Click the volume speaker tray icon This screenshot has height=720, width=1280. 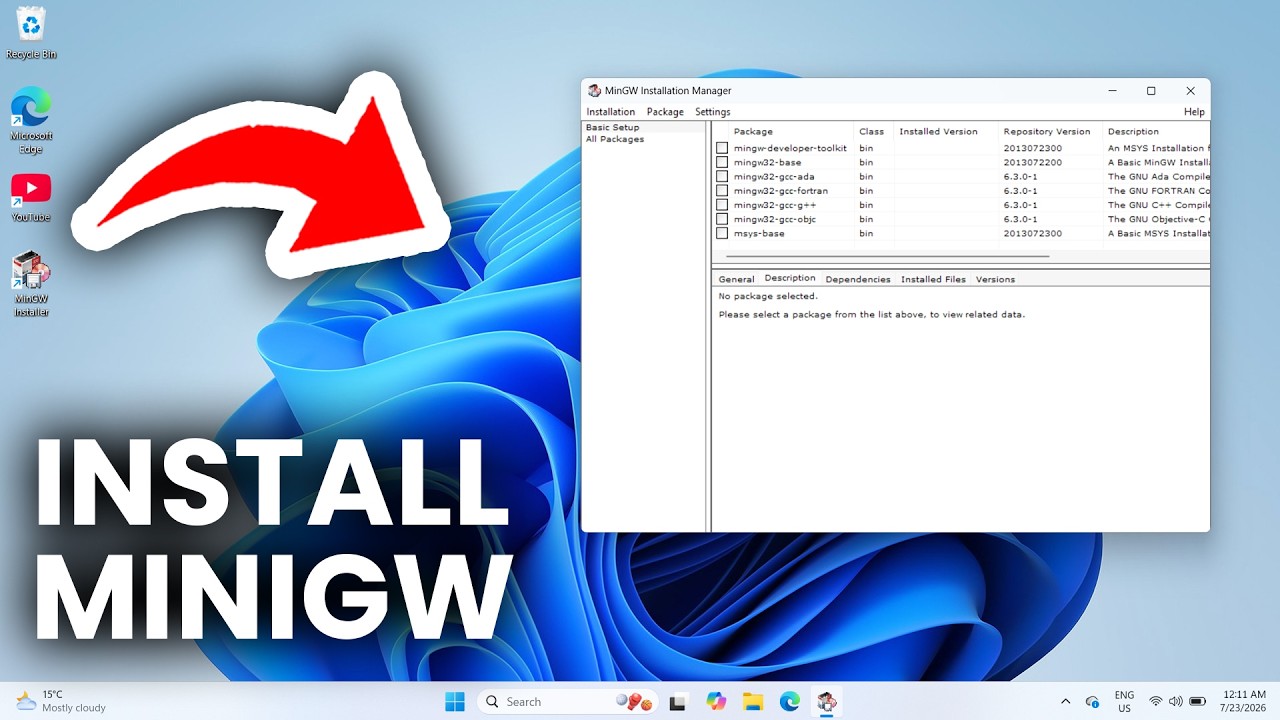pos(1175,702)
